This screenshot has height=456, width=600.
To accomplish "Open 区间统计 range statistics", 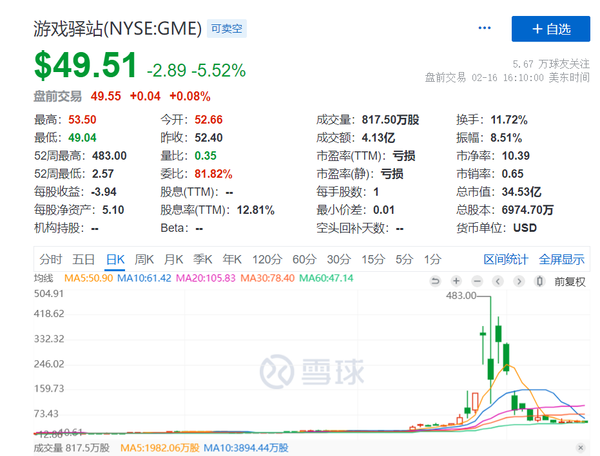I will click(x=505, y=259).
